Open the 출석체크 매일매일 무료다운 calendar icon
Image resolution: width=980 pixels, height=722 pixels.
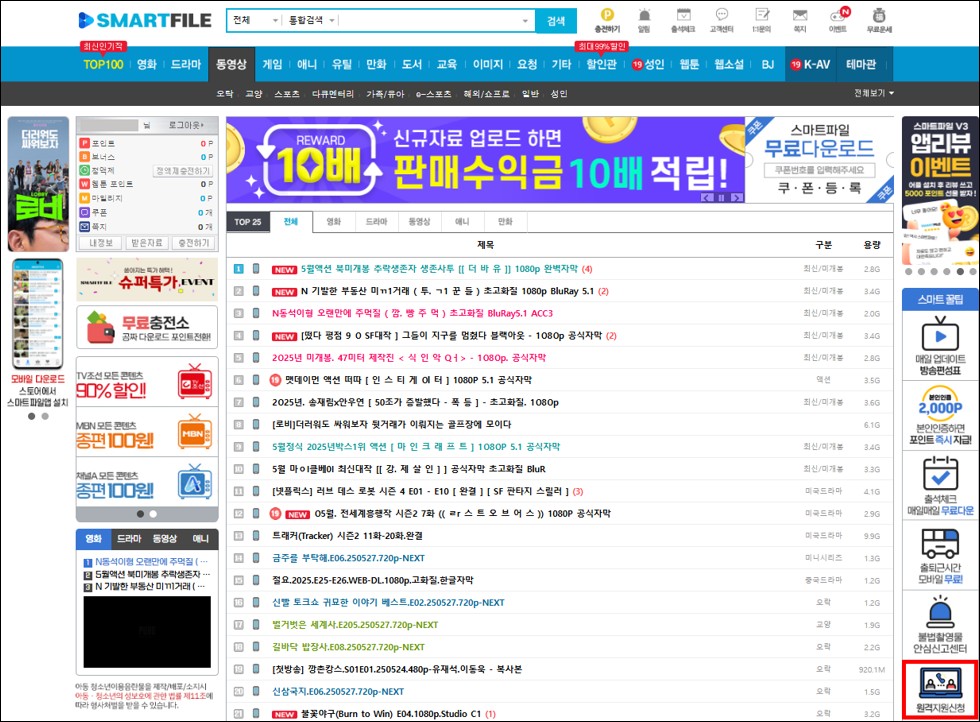click(x=940, y=473)
